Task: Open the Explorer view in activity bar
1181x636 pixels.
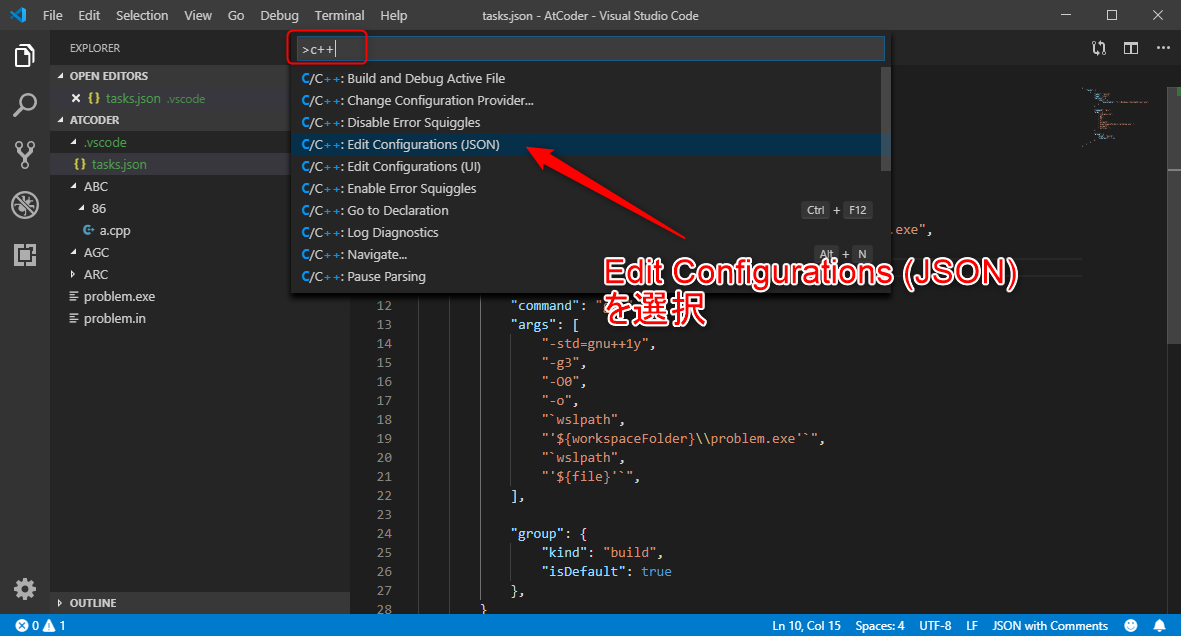Action: [x=24, y=55]
